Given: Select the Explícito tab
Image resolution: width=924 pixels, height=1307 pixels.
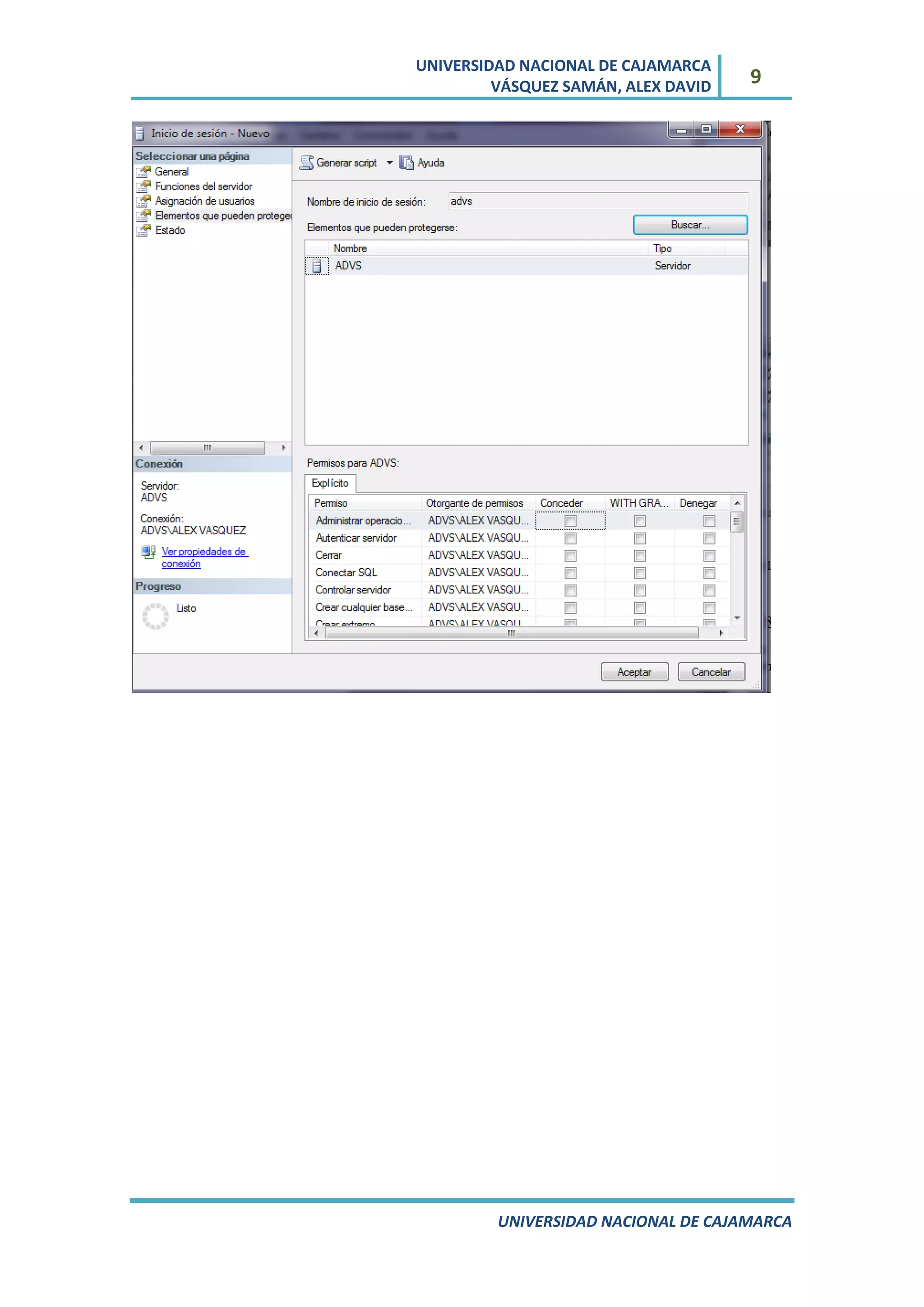Looking at the screenshot, I should [x=330, y=483].
